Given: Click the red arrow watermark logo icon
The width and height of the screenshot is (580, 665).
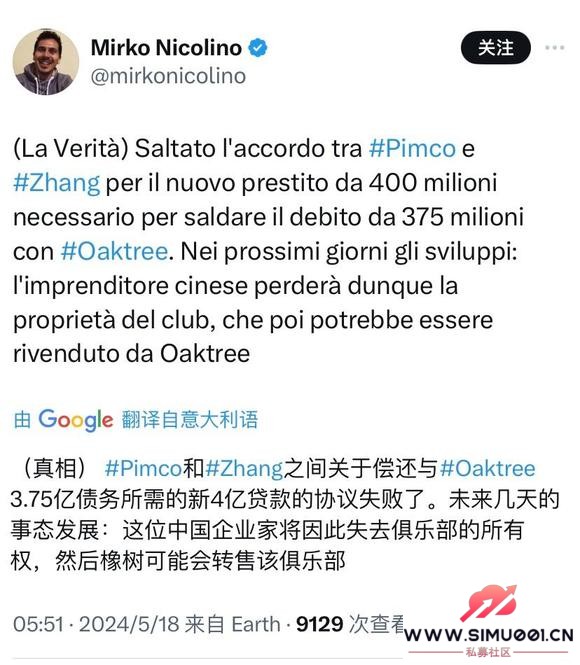Looking at the screenshot, I should click(489, 603).
